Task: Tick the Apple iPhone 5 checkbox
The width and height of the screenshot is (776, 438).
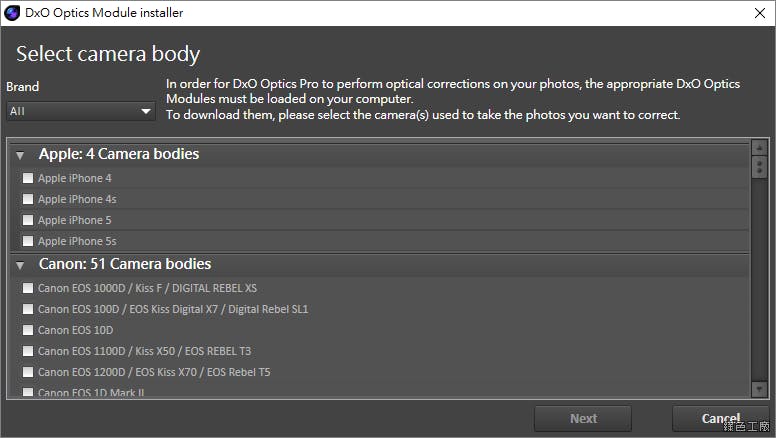Action: [28, 220]
